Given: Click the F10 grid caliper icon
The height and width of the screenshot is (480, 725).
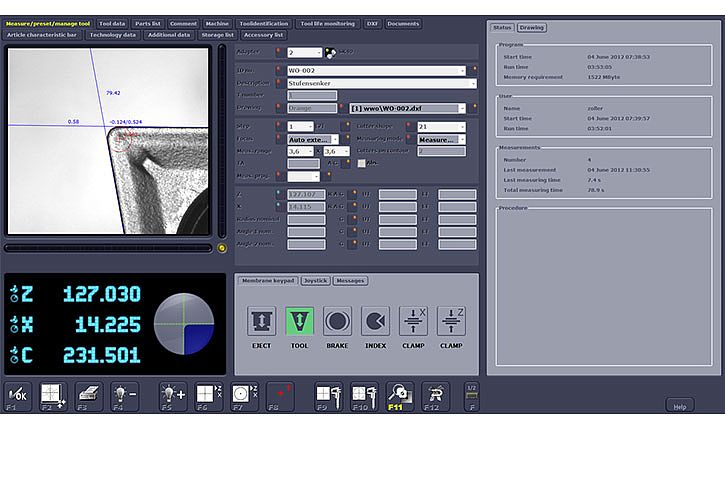Looking at the screenshot, I should point(364,397).
